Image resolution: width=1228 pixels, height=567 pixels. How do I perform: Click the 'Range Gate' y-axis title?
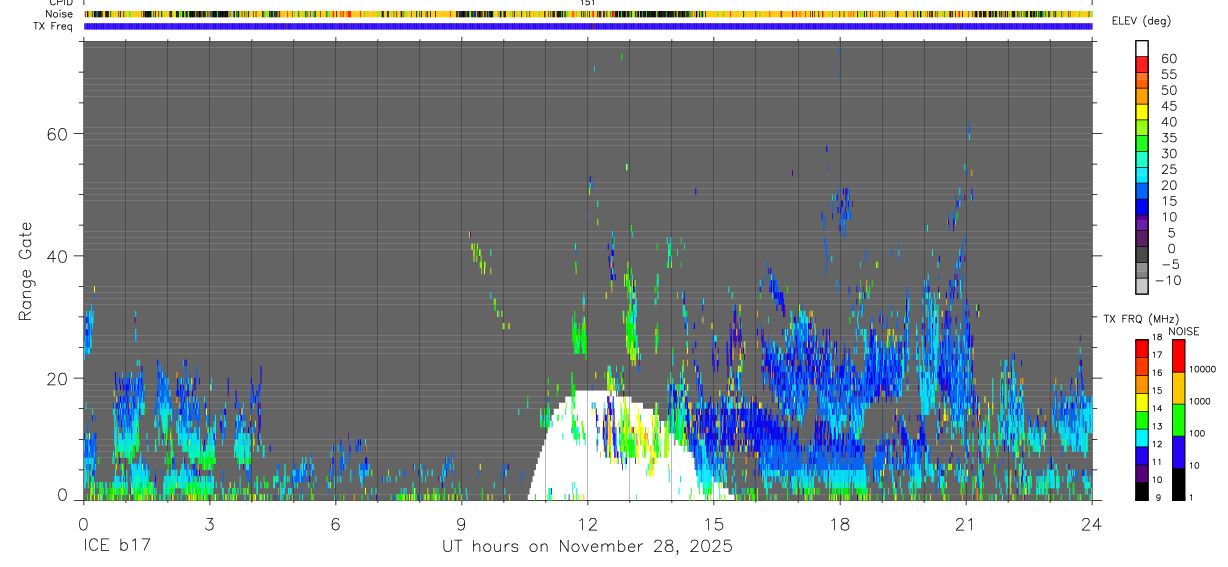(x=27, y=272)
